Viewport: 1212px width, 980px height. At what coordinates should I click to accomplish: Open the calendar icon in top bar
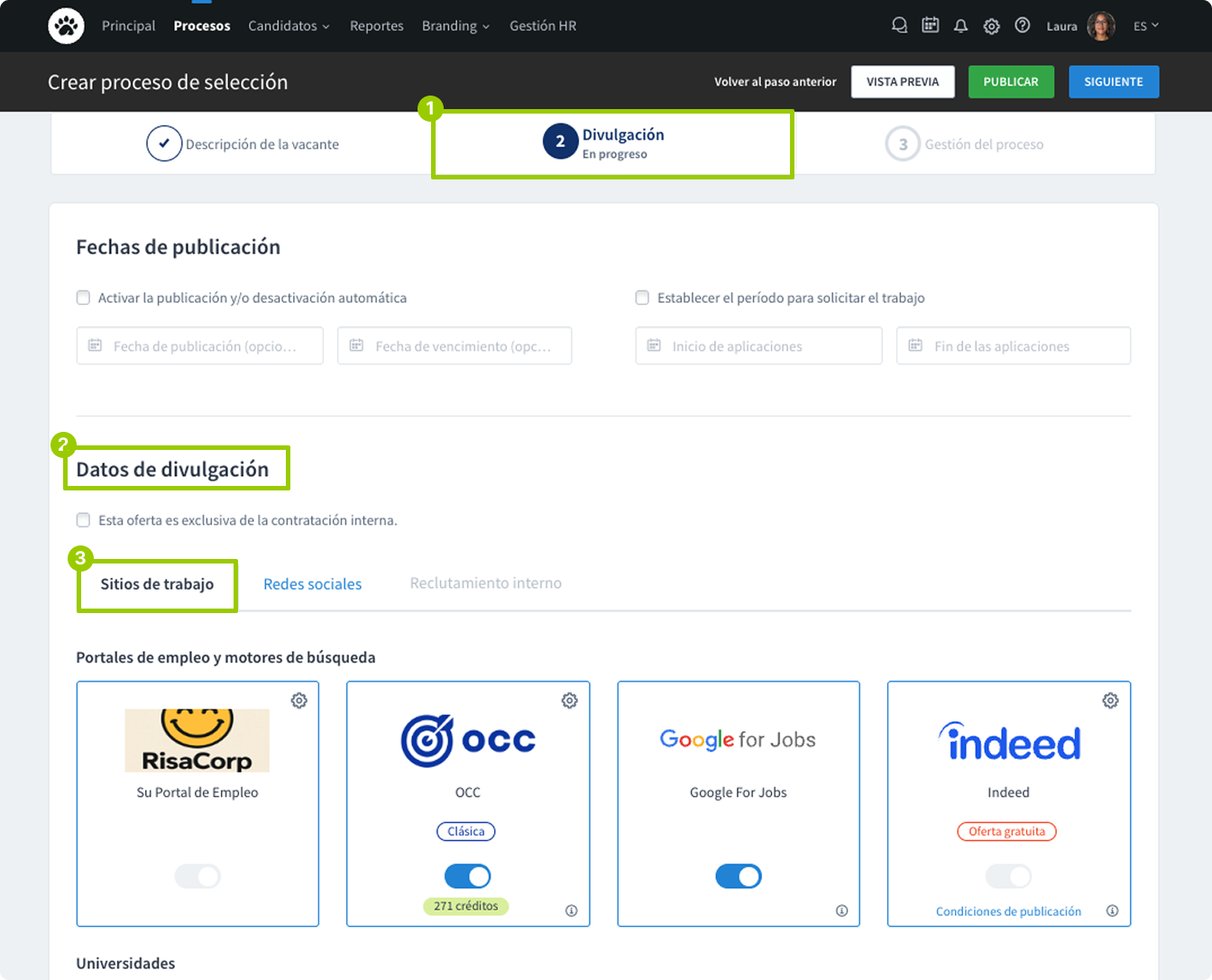930,26
